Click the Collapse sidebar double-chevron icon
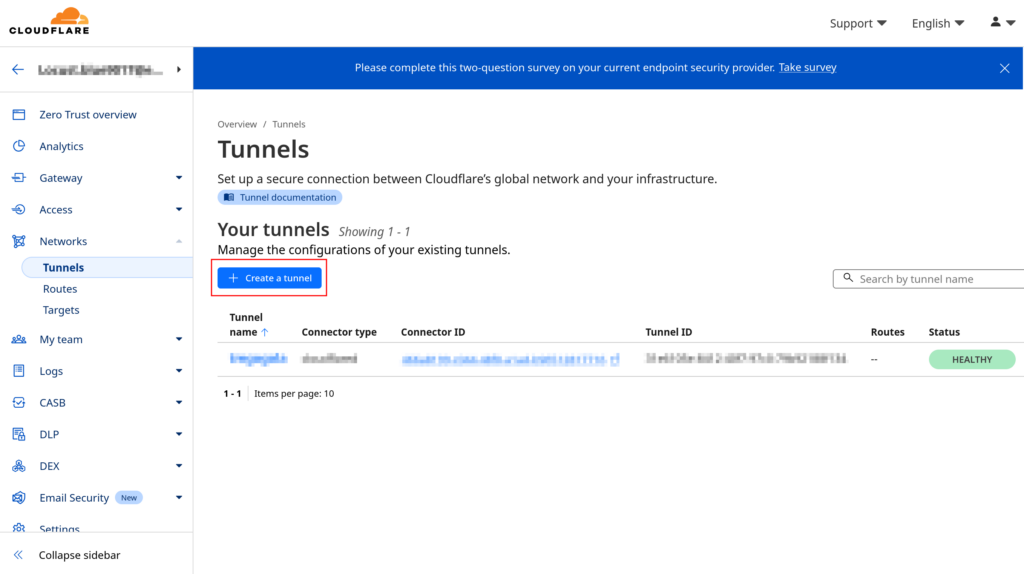This screenshot has width=1024, height=574. click(x=18, y=555)
